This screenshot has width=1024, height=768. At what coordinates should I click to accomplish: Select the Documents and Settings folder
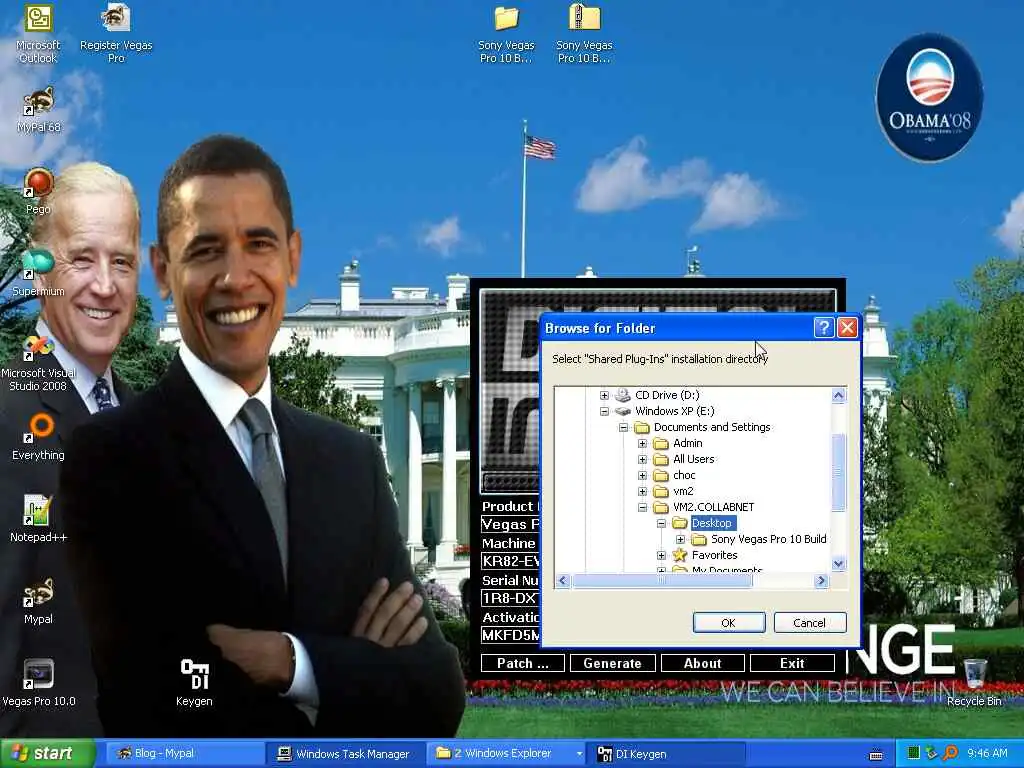(712, 427)
